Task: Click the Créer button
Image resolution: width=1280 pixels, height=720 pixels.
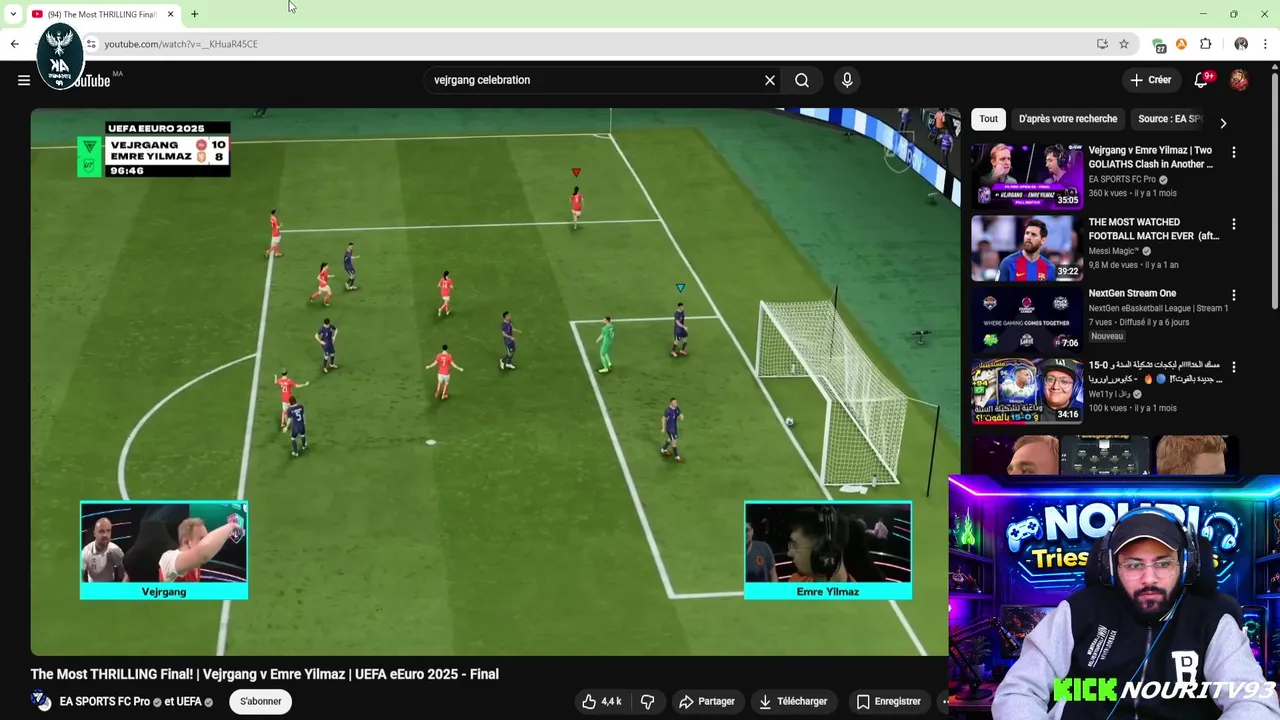Action: tap(1150, 80)
